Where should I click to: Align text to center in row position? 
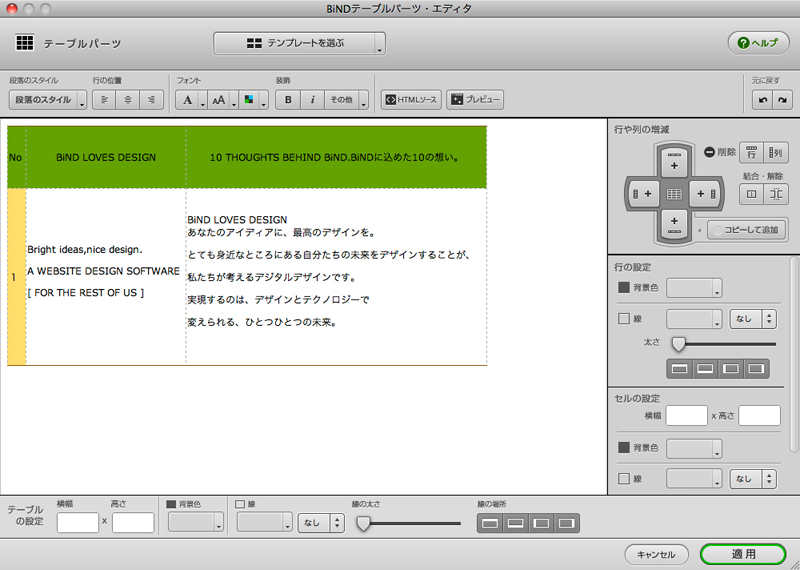(128, 100)
